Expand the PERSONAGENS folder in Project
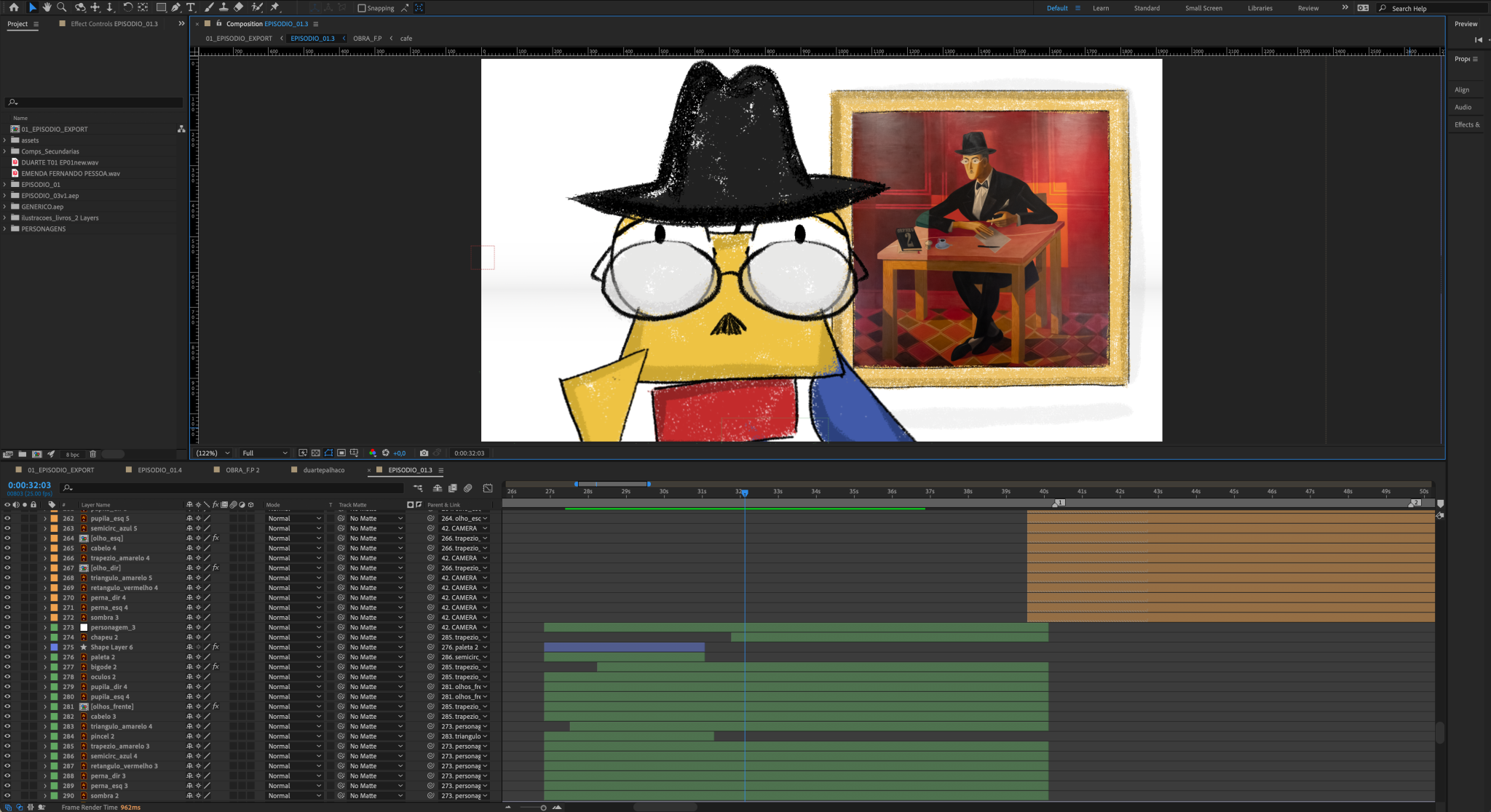1491x812 pixels. pos(5,228)
